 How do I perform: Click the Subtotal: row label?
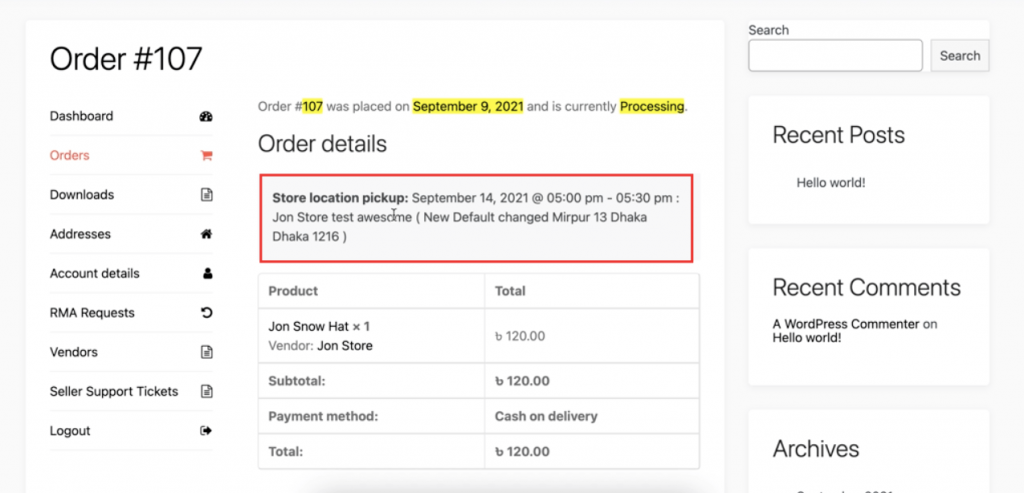(296, 381)
